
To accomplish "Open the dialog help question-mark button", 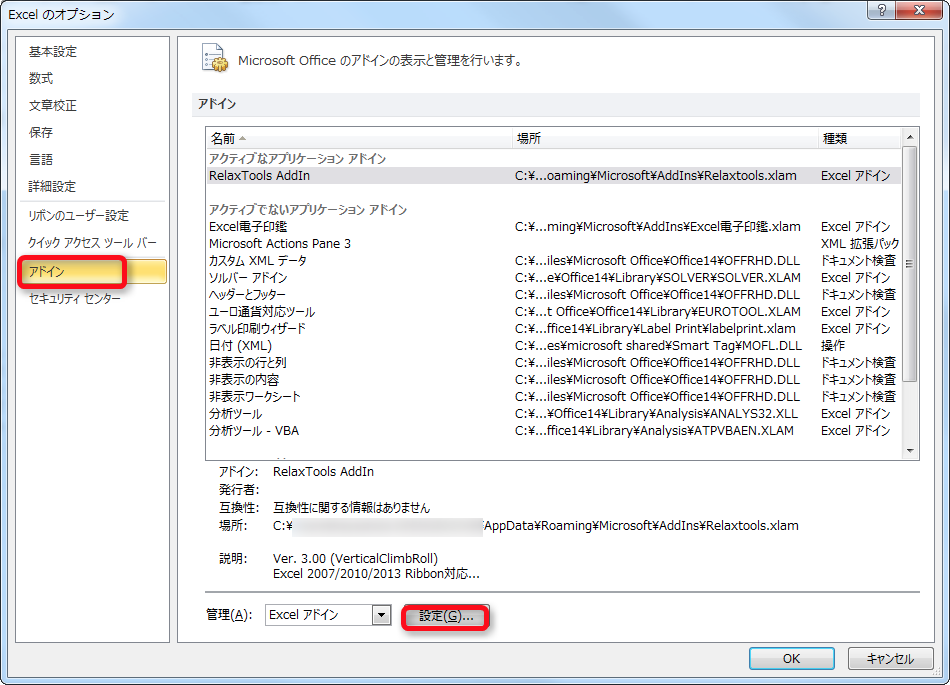I will [x=882, y=10].
